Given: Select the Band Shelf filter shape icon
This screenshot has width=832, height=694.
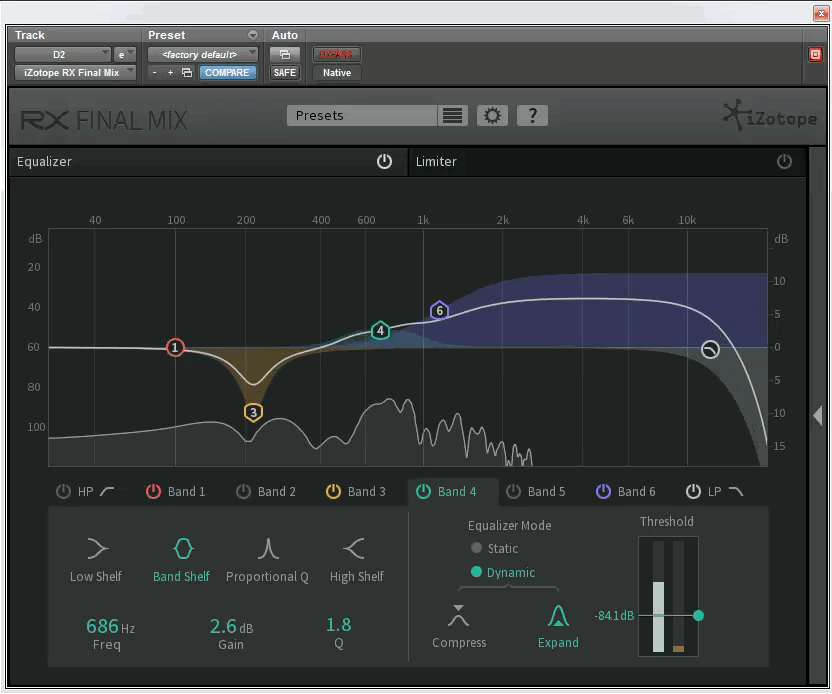Looking at the screenshot, I should pyautogui.click(x=183, y=549).
